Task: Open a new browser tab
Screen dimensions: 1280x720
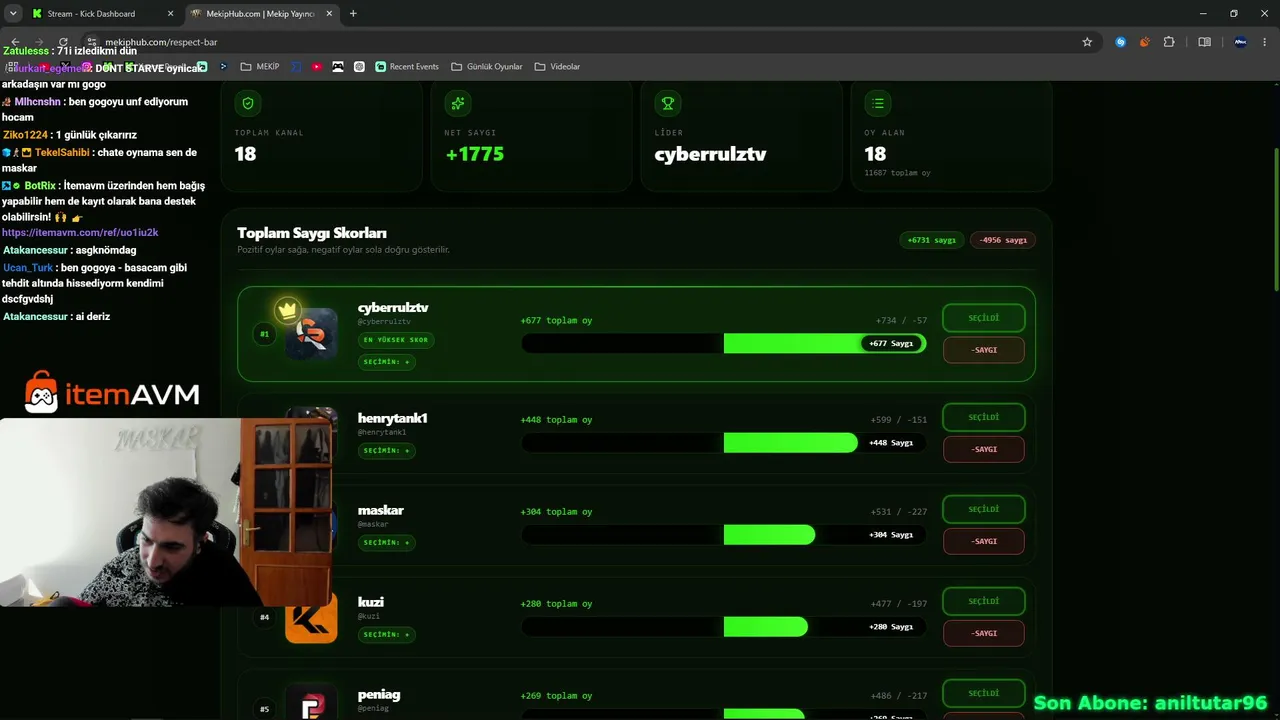Action: point(353,14)
